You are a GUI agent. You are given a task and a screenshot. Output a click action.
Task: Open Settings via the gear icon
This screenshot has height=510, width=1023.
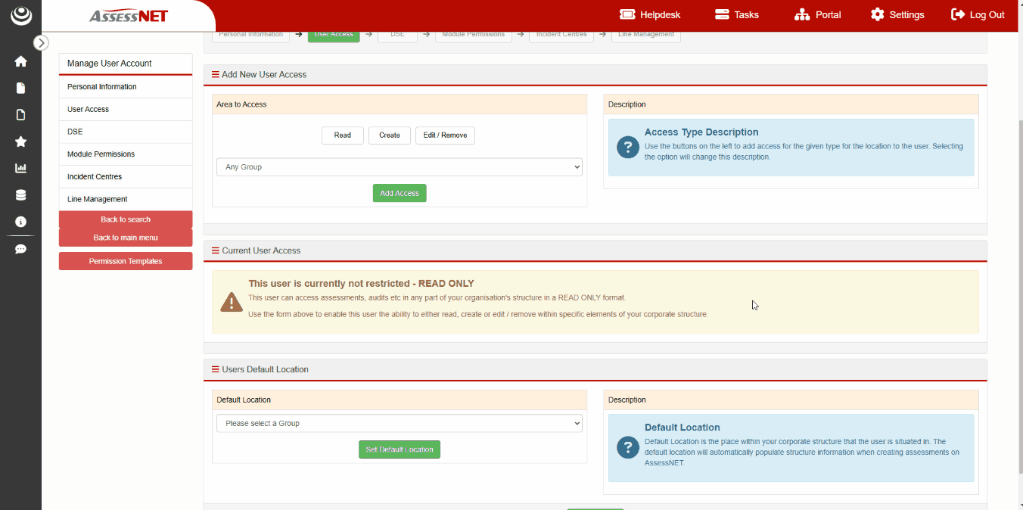pos(898,14)
